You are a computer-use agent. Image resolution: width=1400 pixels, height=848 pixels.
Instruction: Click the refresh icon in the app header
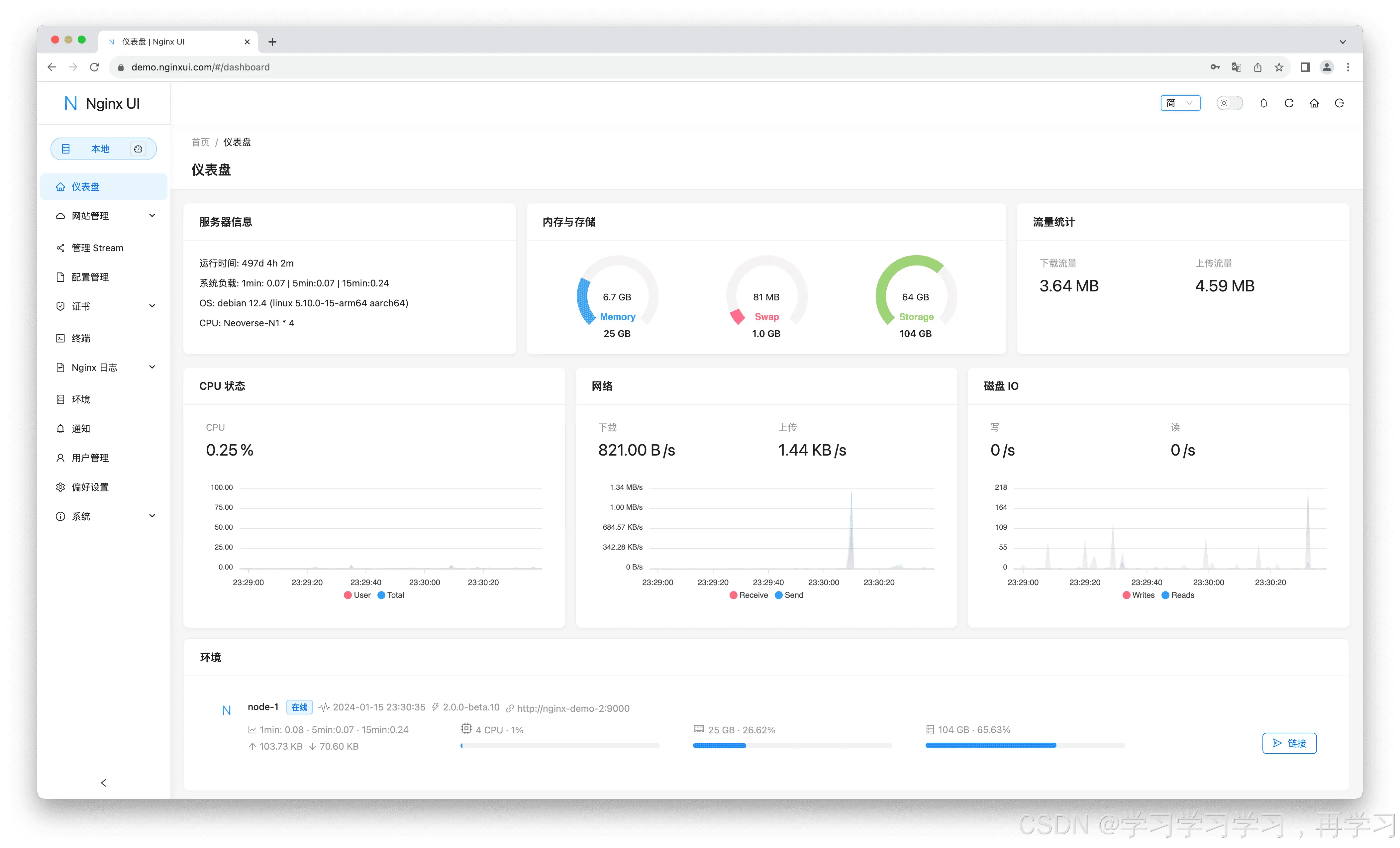pyautogui.click(x=1289, y=103)
